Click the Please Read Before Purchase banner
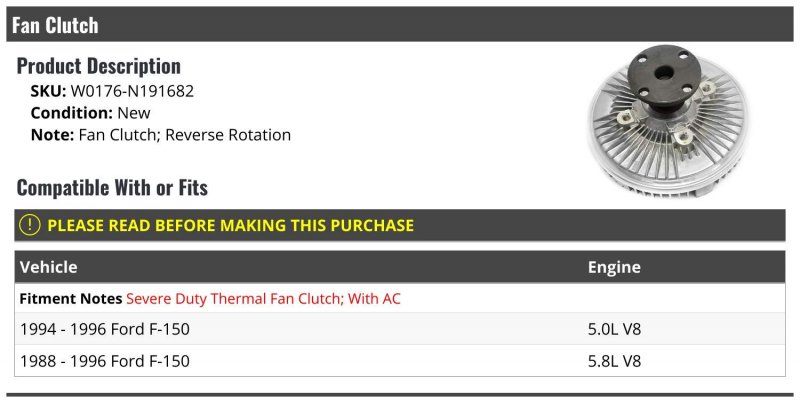Viewport: 800px width, 403px height. pyautogui.click(x=230, y=226)
